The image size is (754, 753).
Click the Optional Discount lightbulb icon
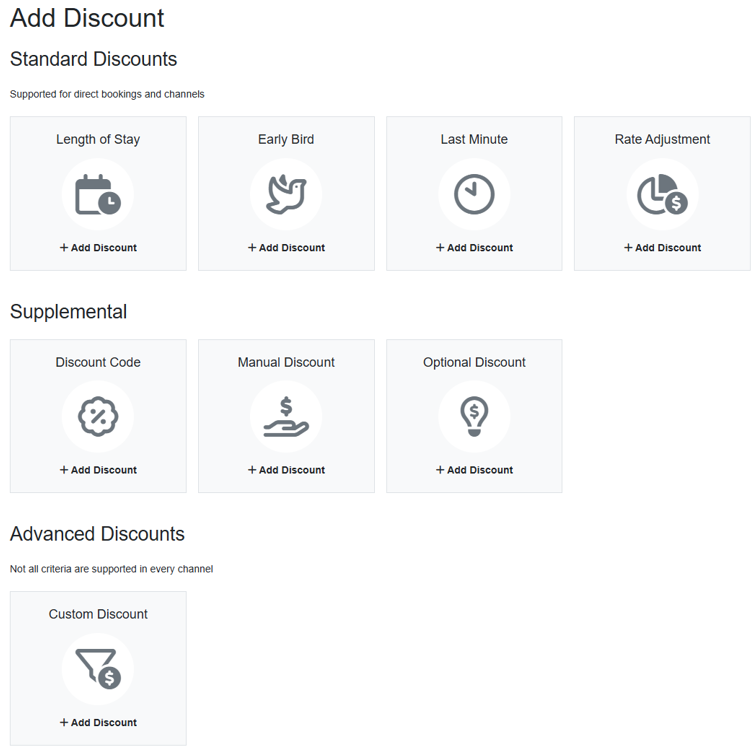click(x=474, y=416)
